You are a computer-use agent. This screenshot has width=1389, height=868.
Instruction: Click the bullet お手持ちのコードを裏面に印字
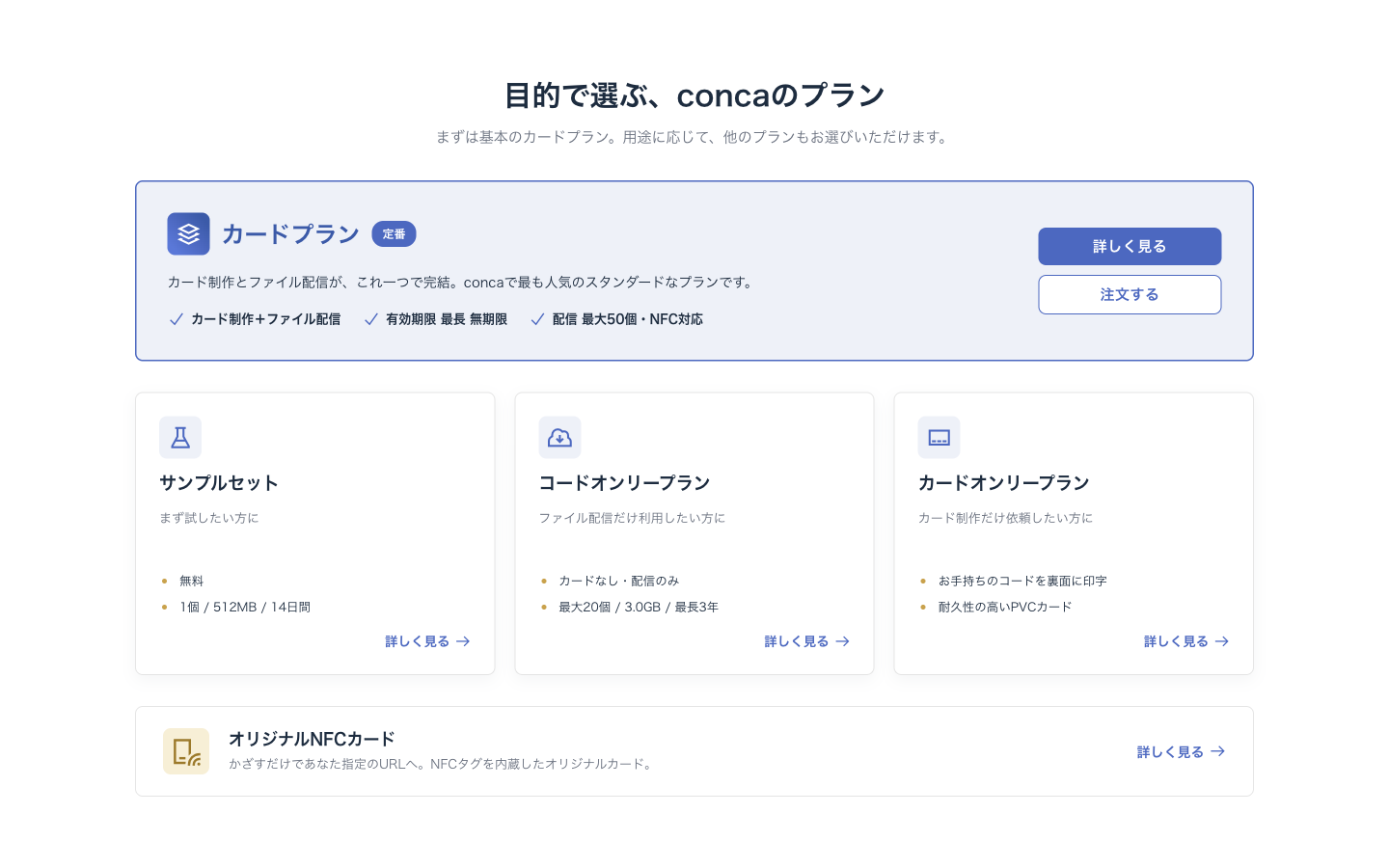pos(1022,581)
